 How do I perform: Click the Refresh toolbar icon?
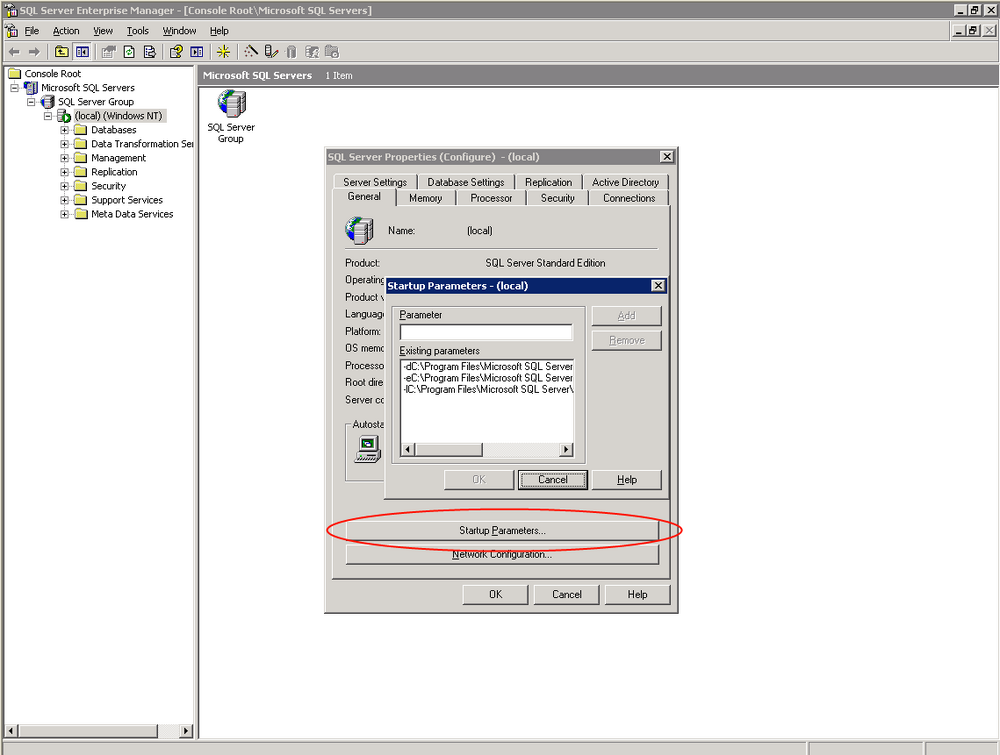click(x=129, y=52)
